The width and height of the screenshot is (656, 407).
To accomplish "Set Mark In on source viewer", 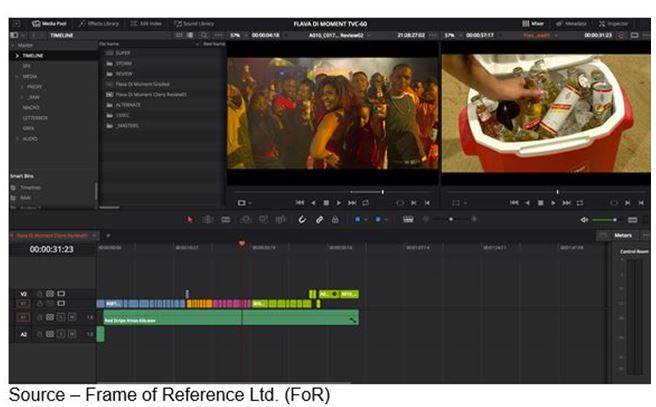I will [x=414, y=203].
